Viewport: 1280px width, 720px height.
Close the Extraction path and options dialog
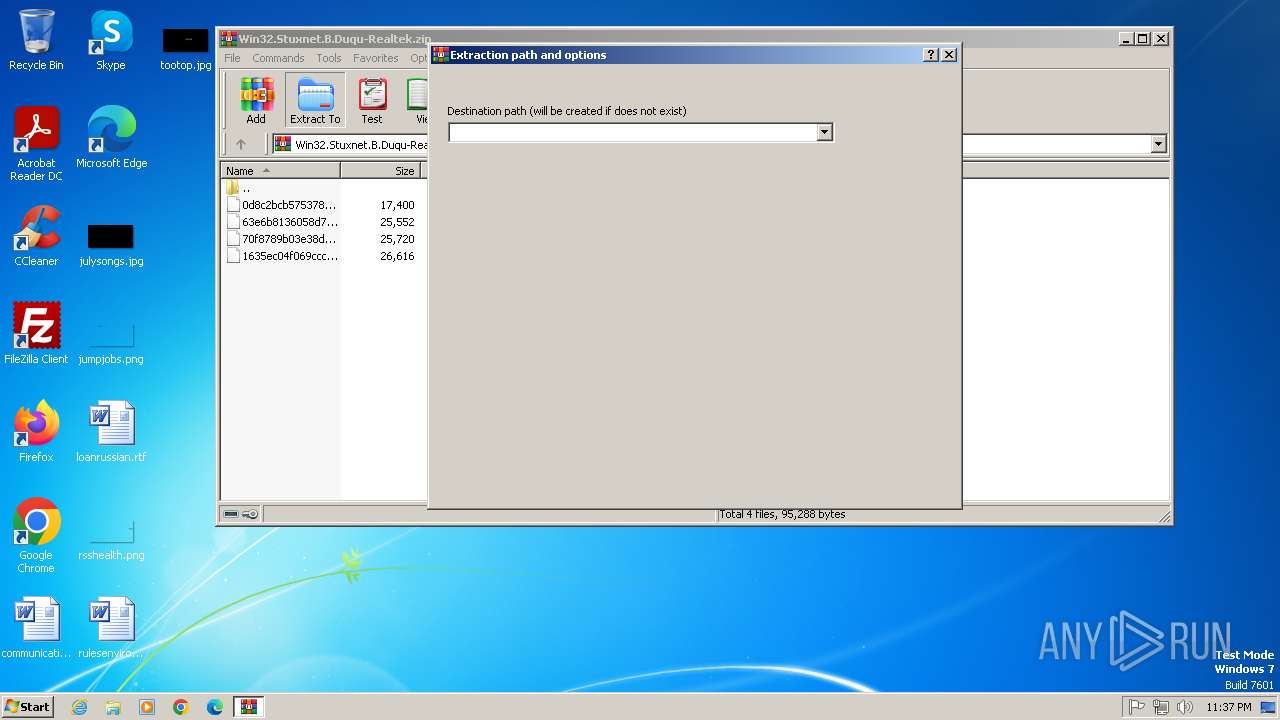tap(949, 55)
